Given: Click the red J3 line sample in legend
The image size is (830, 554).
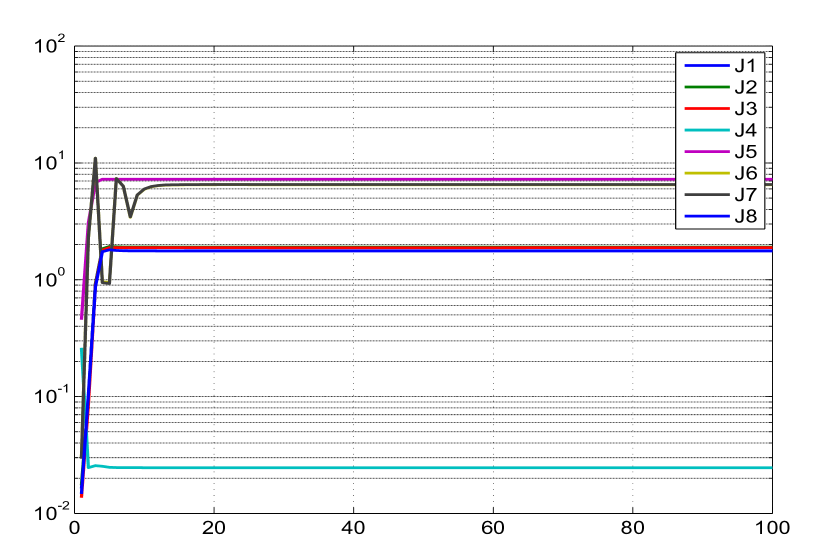Looking at the screenshot, I should tap(705, 109).
